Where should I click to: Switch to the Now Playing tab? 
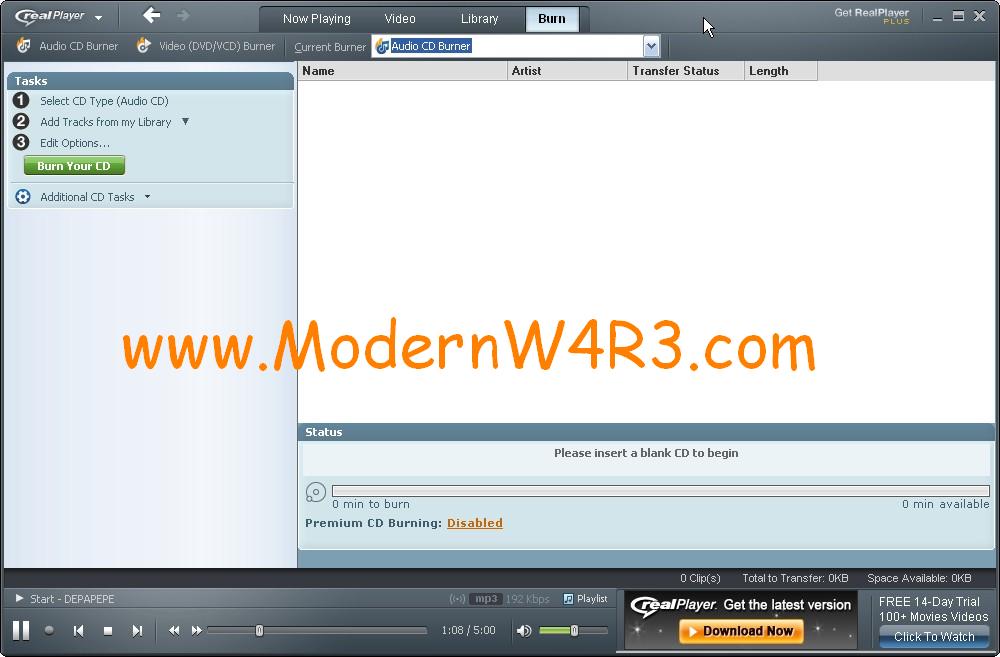pyautogui.click(x=316, y=18)
